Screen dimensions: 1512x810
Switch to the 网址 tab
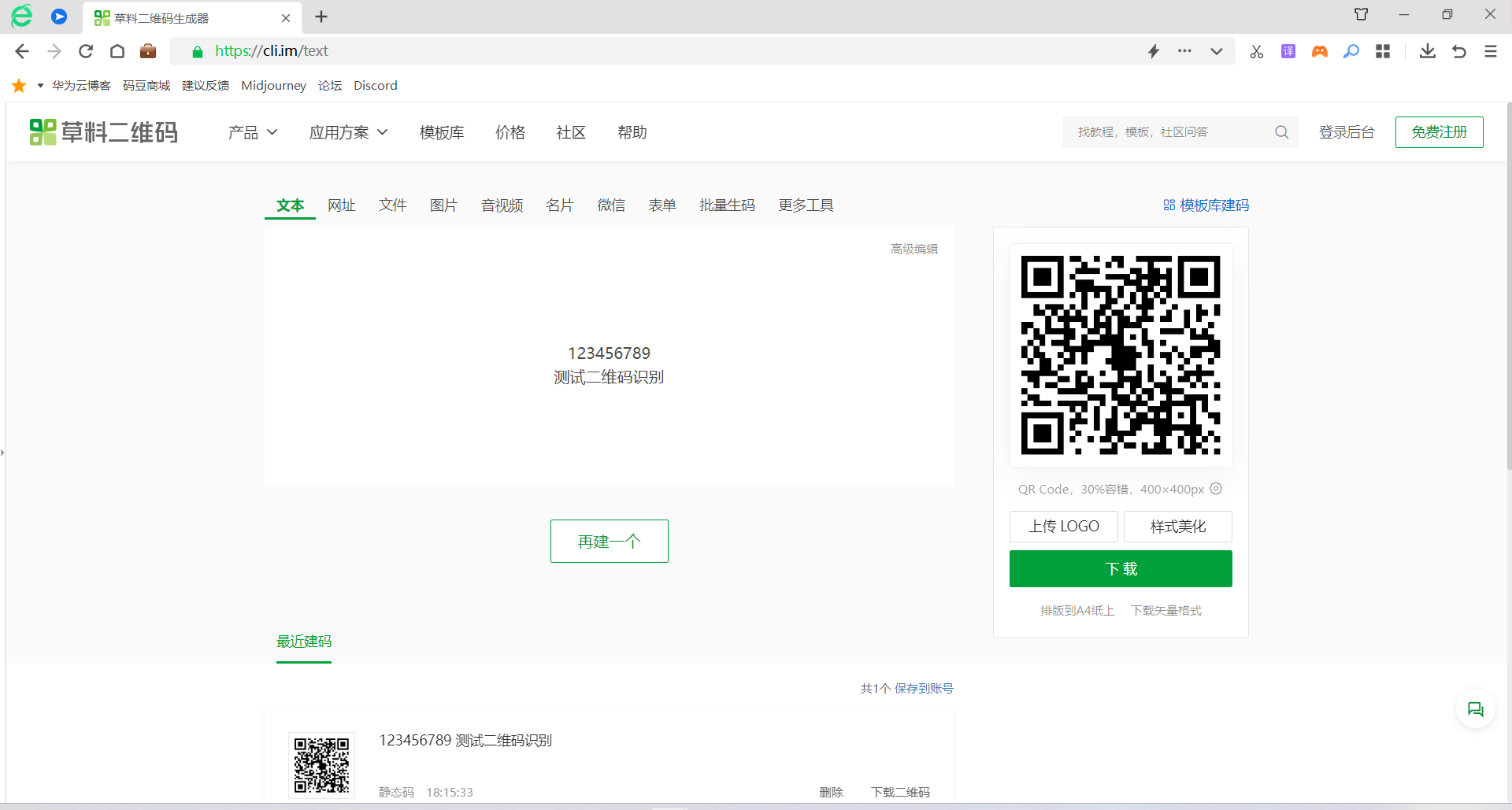pos(342,205)
